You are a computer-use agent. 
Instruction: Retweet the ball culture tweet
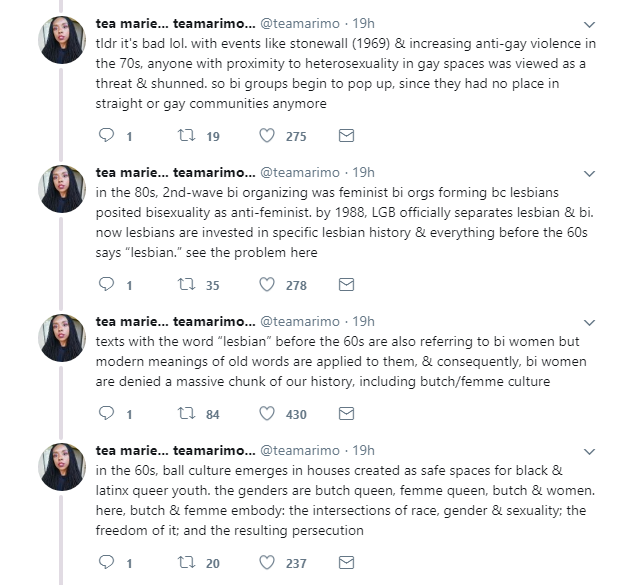pos(187,563)
